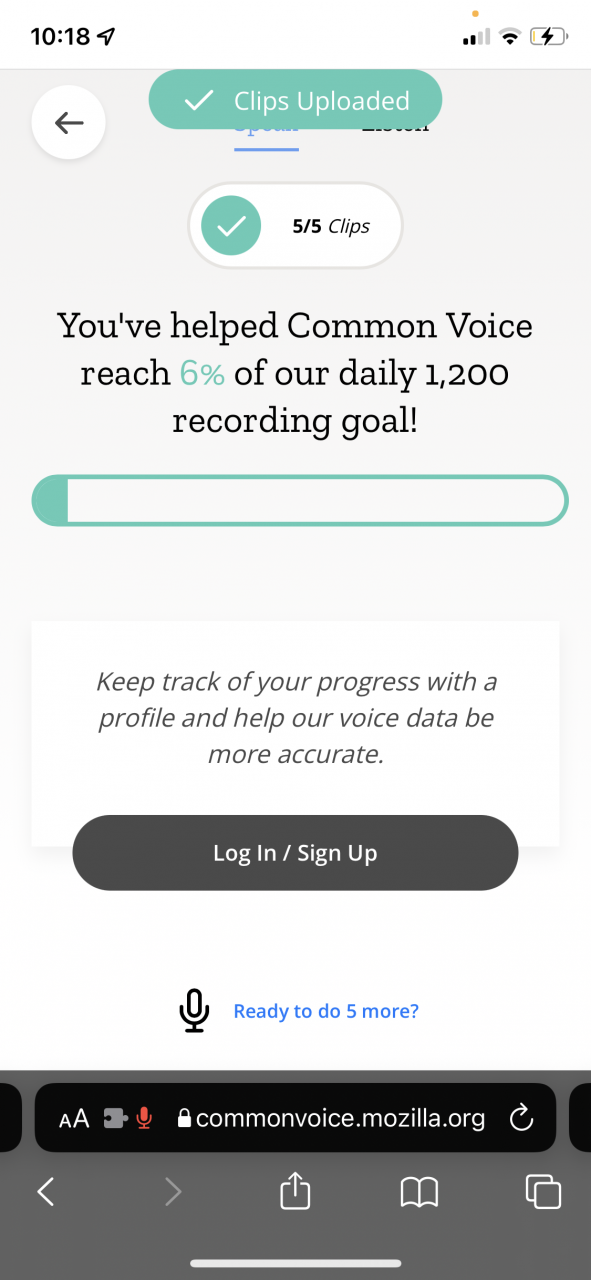Show all open Safari tabs

click(x=543, y=1191)
